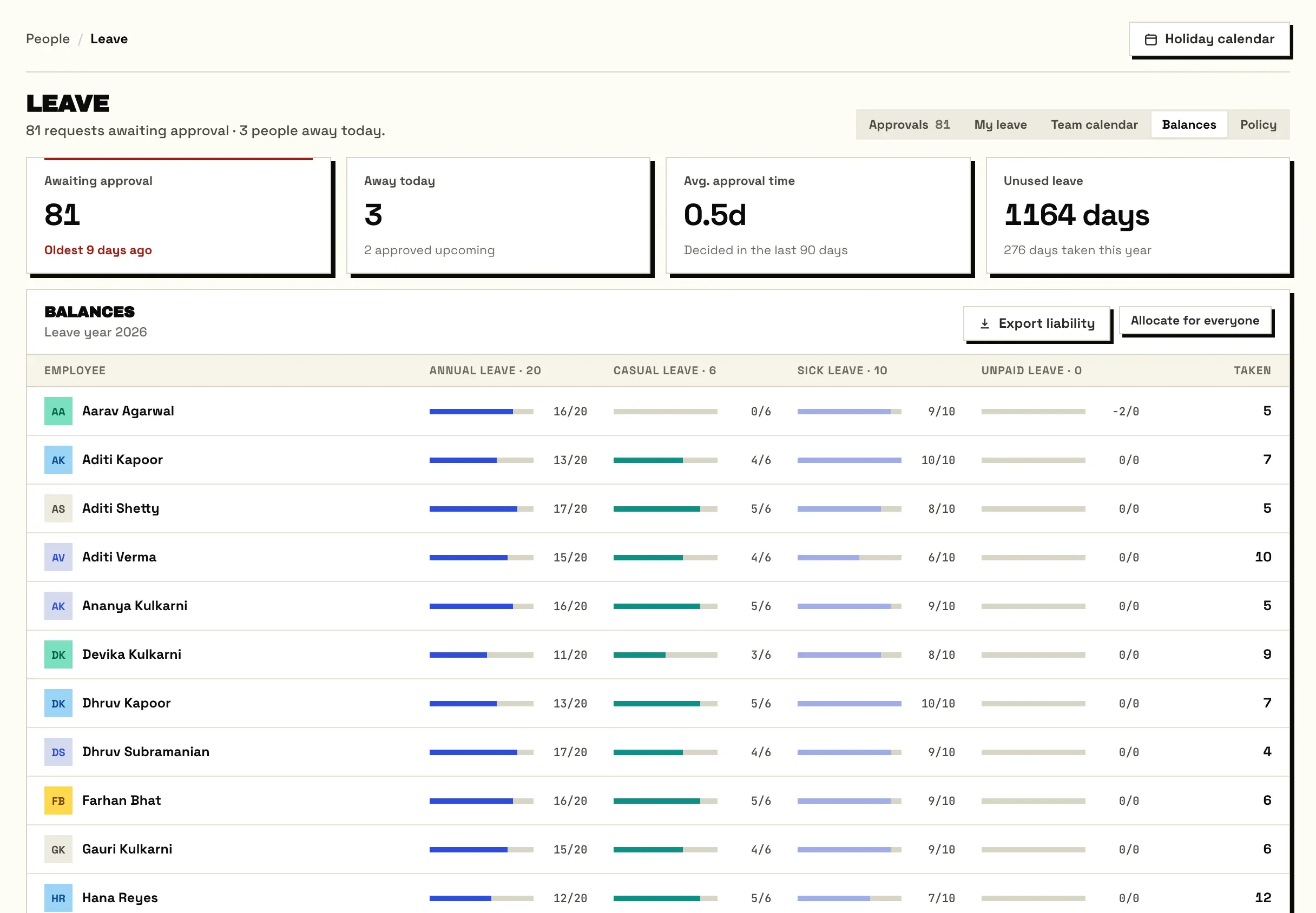The height and width of the screenshot is (913, 1316).
Task: Click Aditi Shetty's AS avatar
Action: tap(58, 508)
